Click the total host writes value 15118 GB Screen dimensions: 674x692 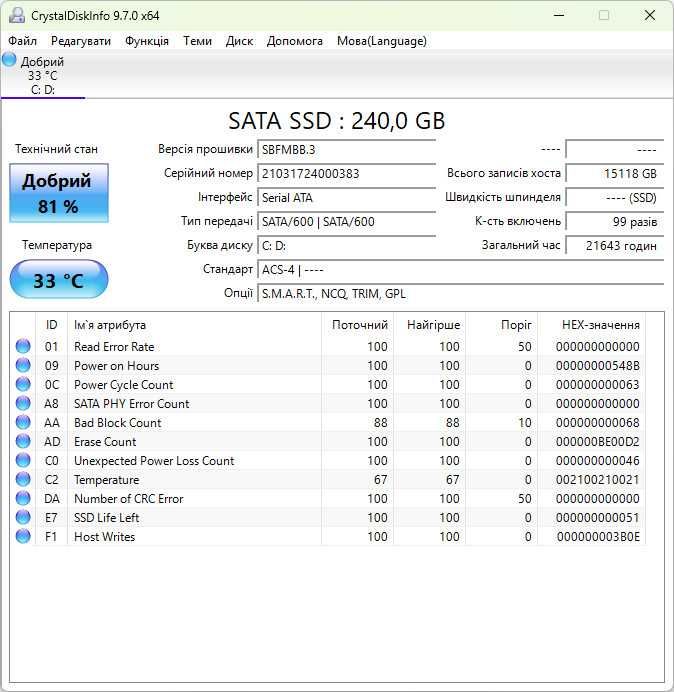(x=614, y=173)
